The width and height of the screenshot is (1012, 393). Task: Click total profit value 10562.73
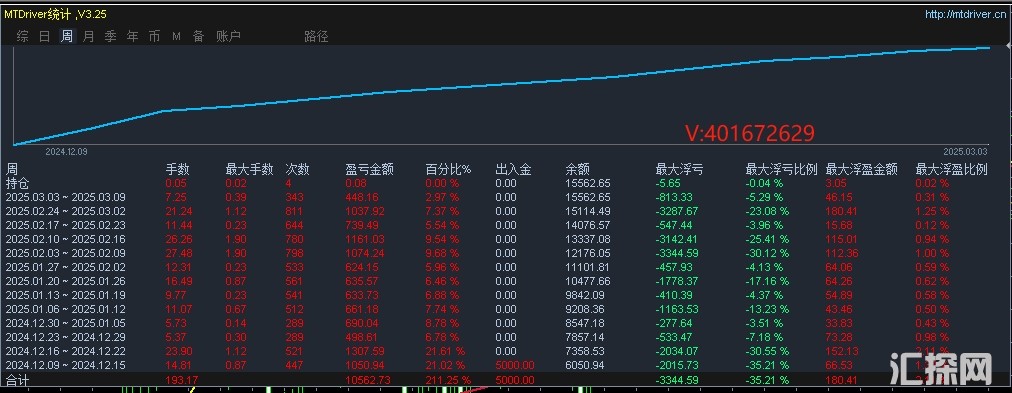pyautogui.click(x=368, y=380)
